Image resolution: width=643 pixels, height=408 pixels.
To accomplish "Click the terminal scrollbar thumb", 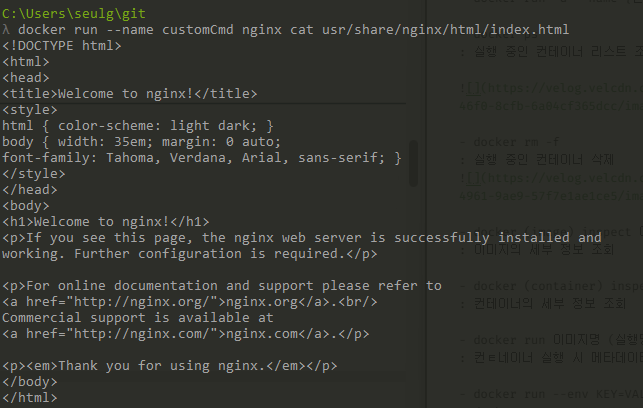I will [x=413, y=163].
